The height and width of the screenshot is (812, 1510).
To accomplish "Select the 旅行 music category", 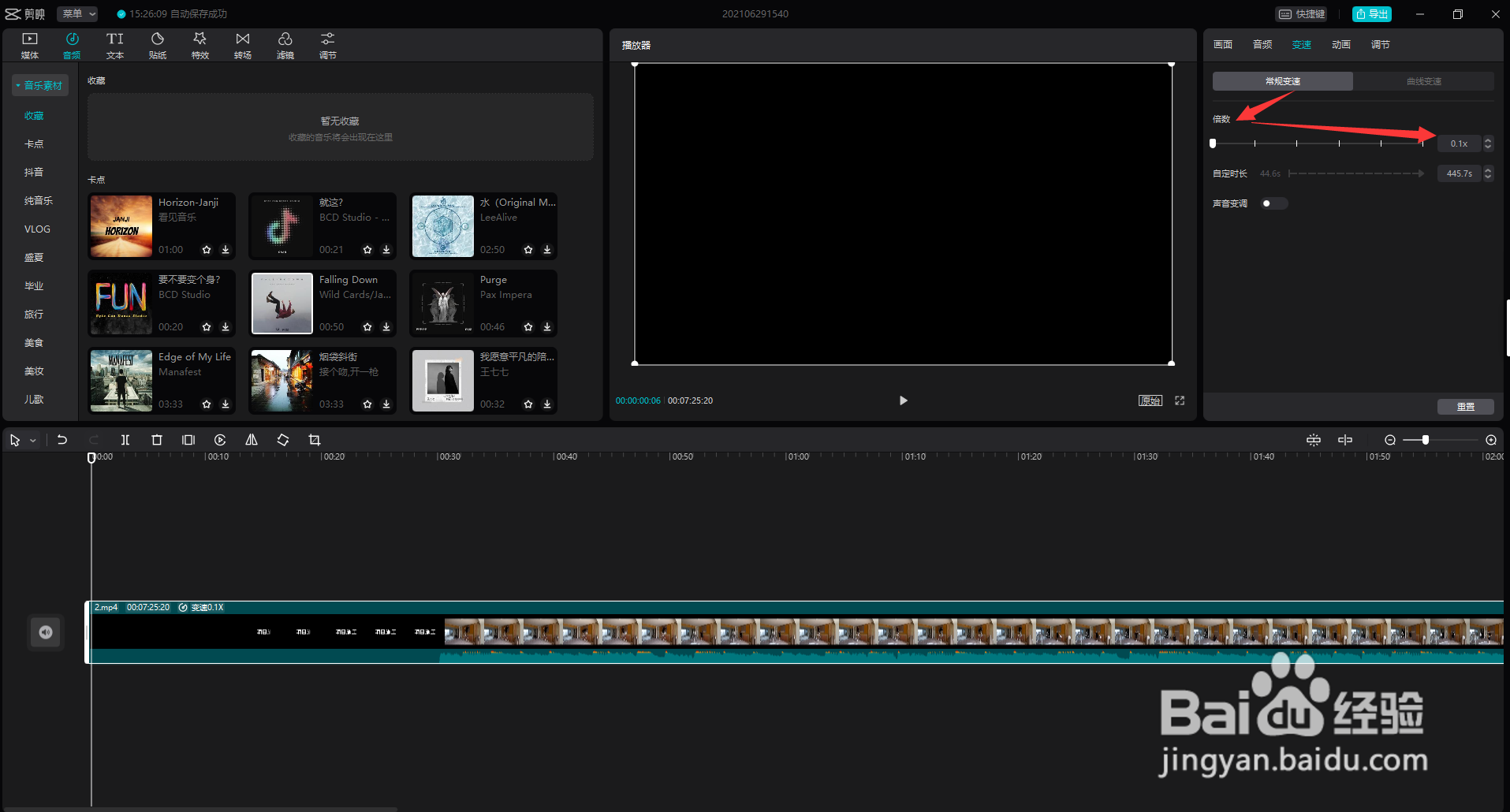I will pos(34,314).
